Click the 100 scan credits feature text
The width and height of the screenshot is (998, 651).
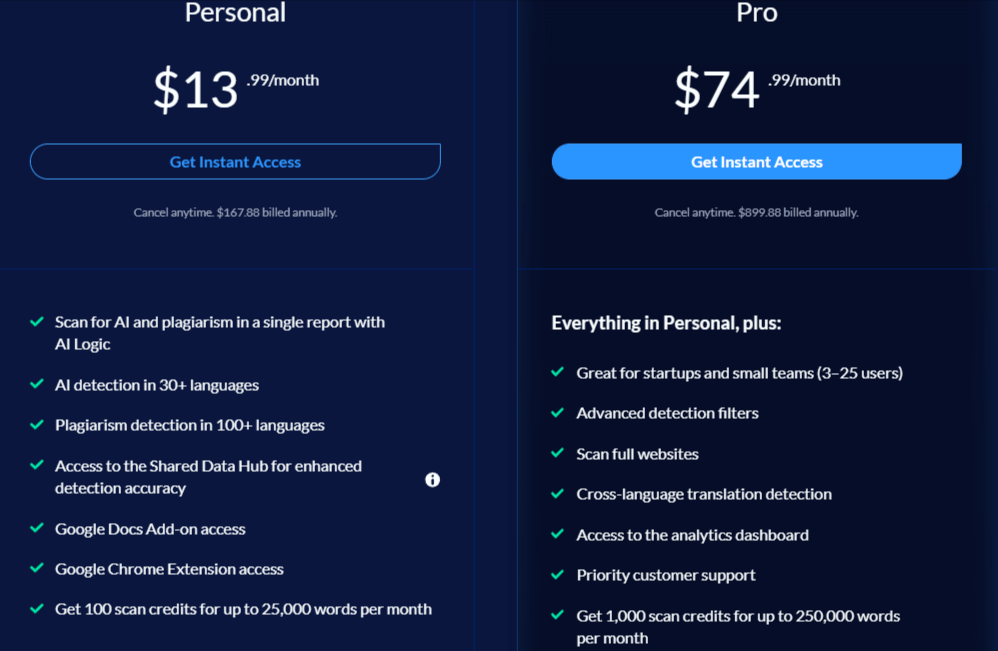tap(243, 609)
